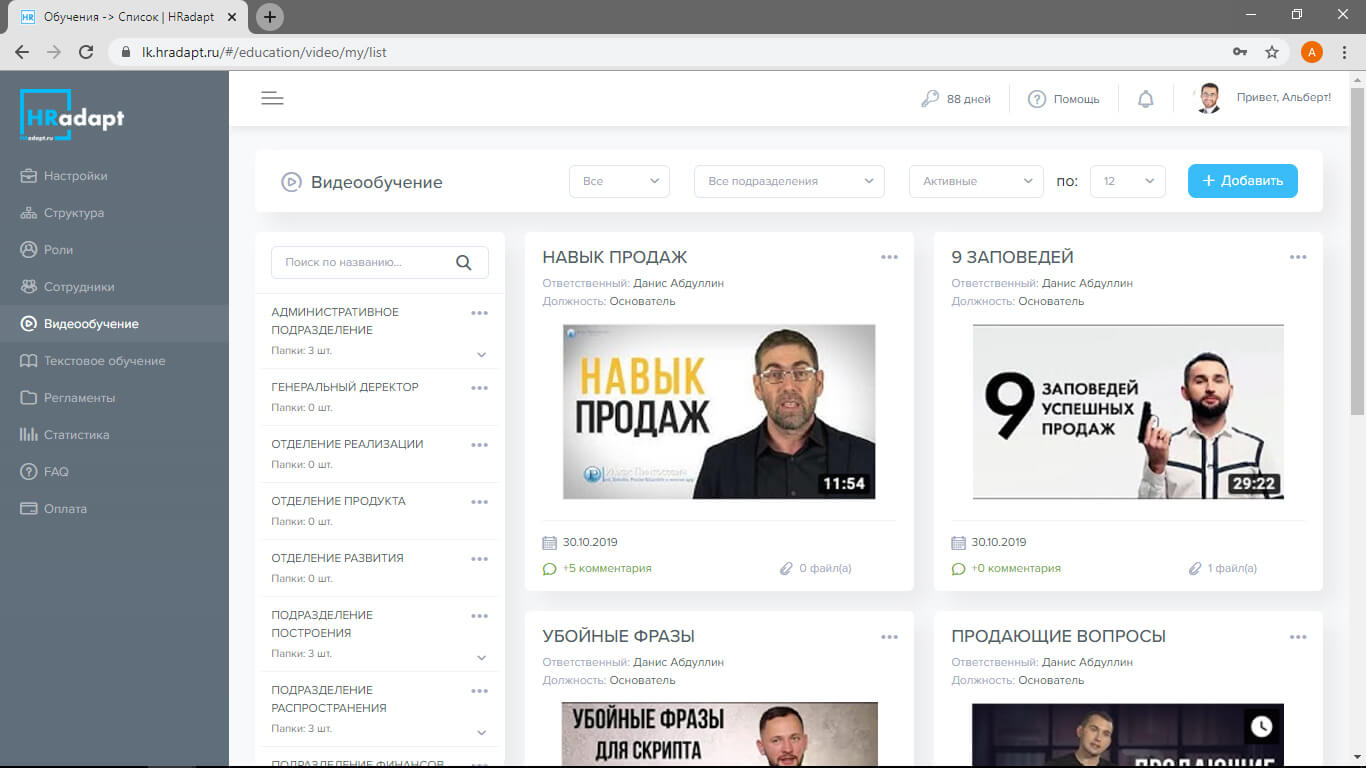Open Оплата in the sidebar
Screen dimensions: 1366x768
(114, 509)
